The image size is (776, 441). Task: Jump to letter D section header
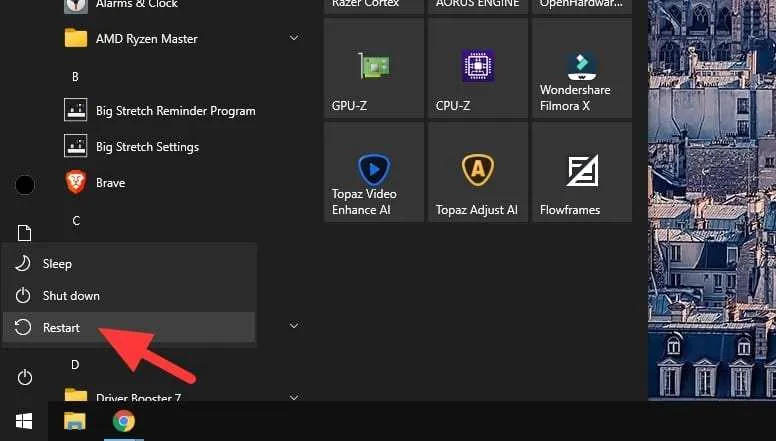(75, 365)
